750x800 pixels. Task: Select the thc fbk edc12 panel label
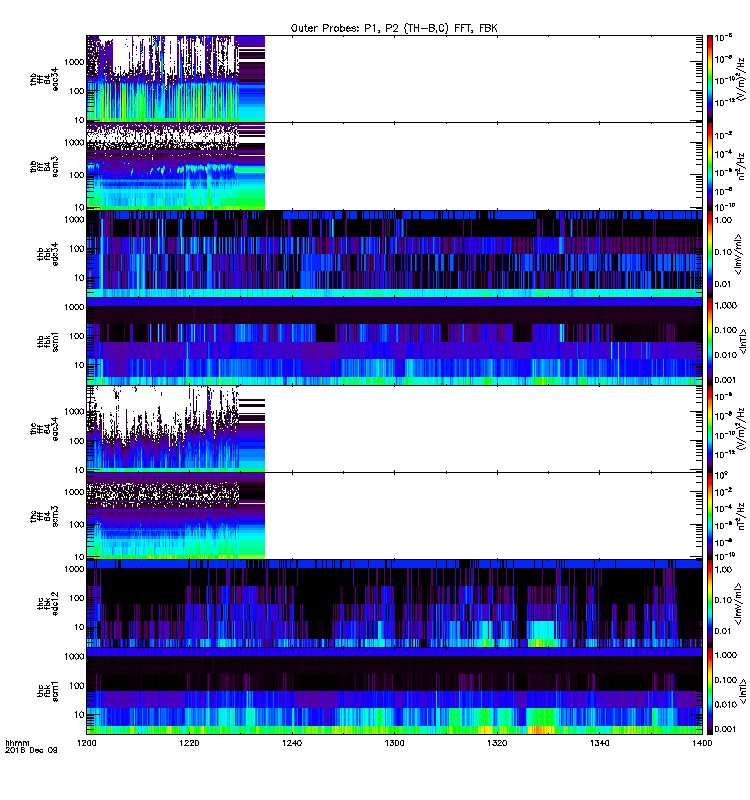[47, 604]
